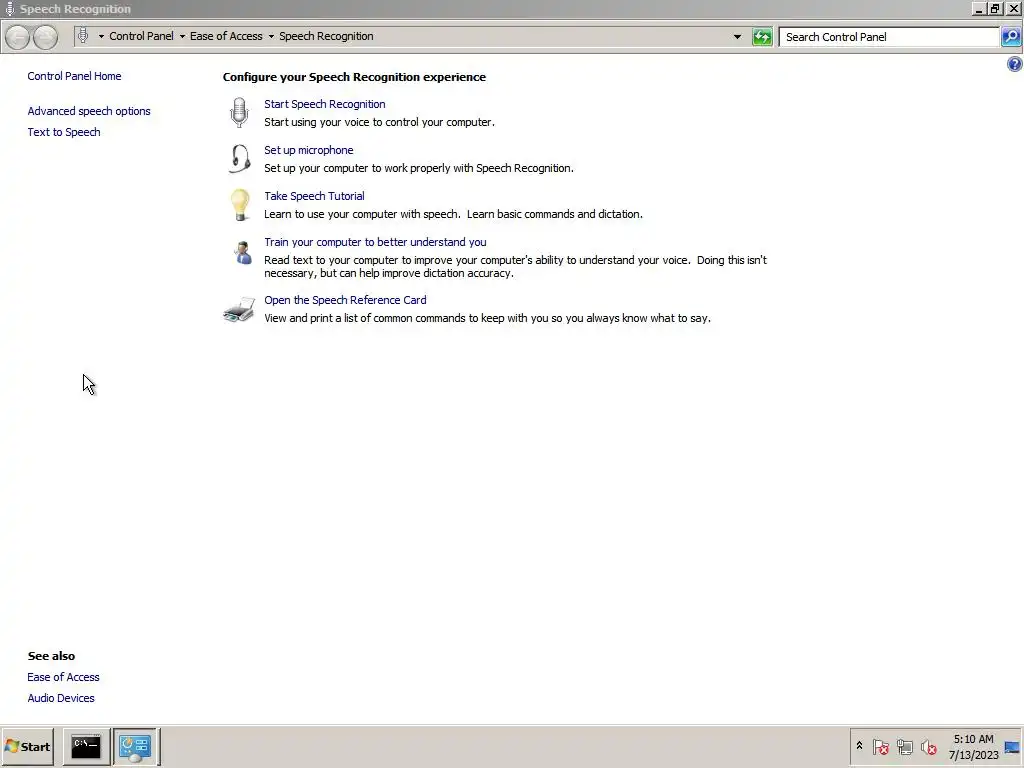Click the Show desktop icon beside the clock
This screenshot has height=768, width=1024.
coord(1012,747)
